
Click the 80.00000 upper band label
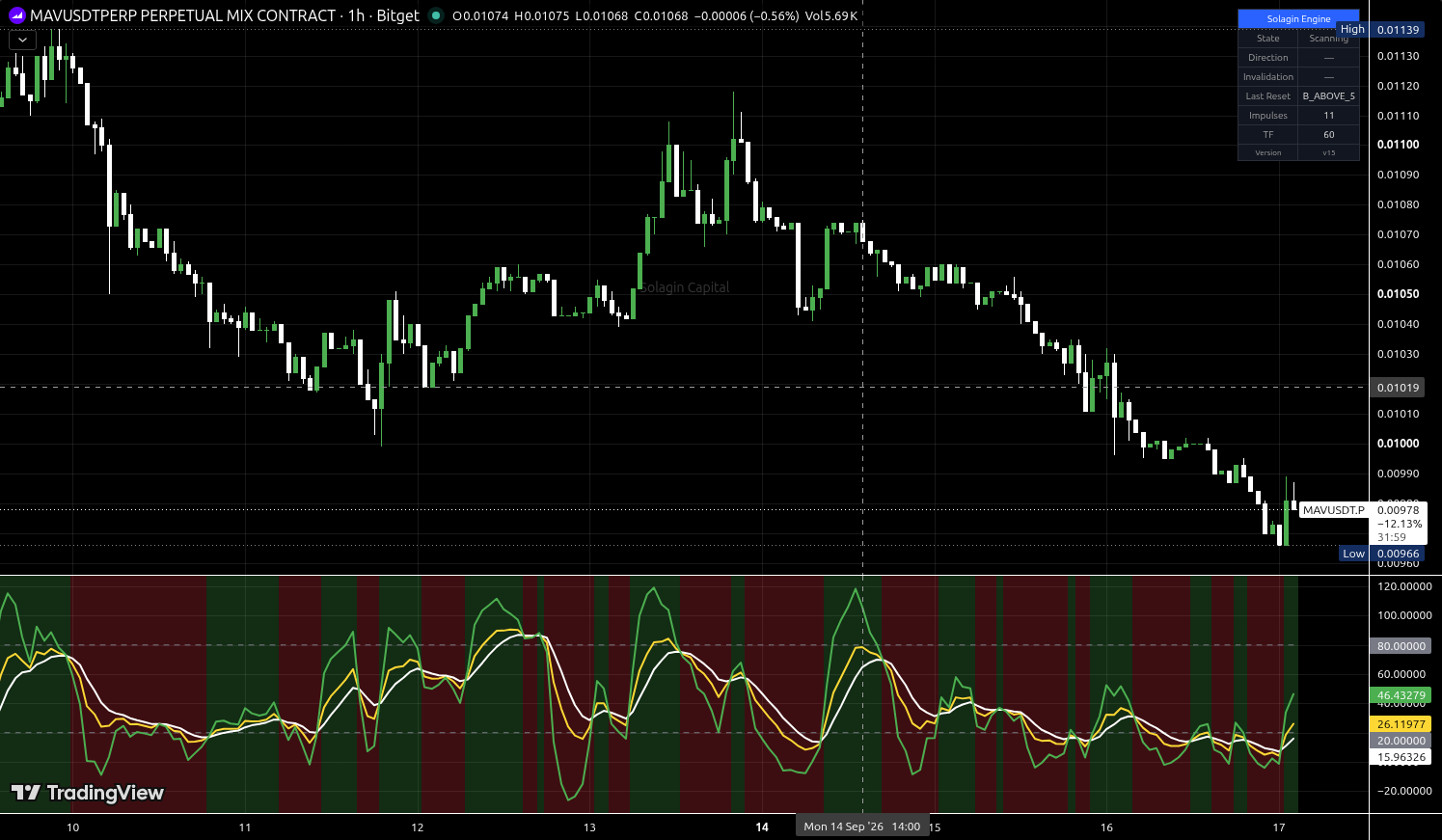pyautogui.click(x=1401, y=646)
